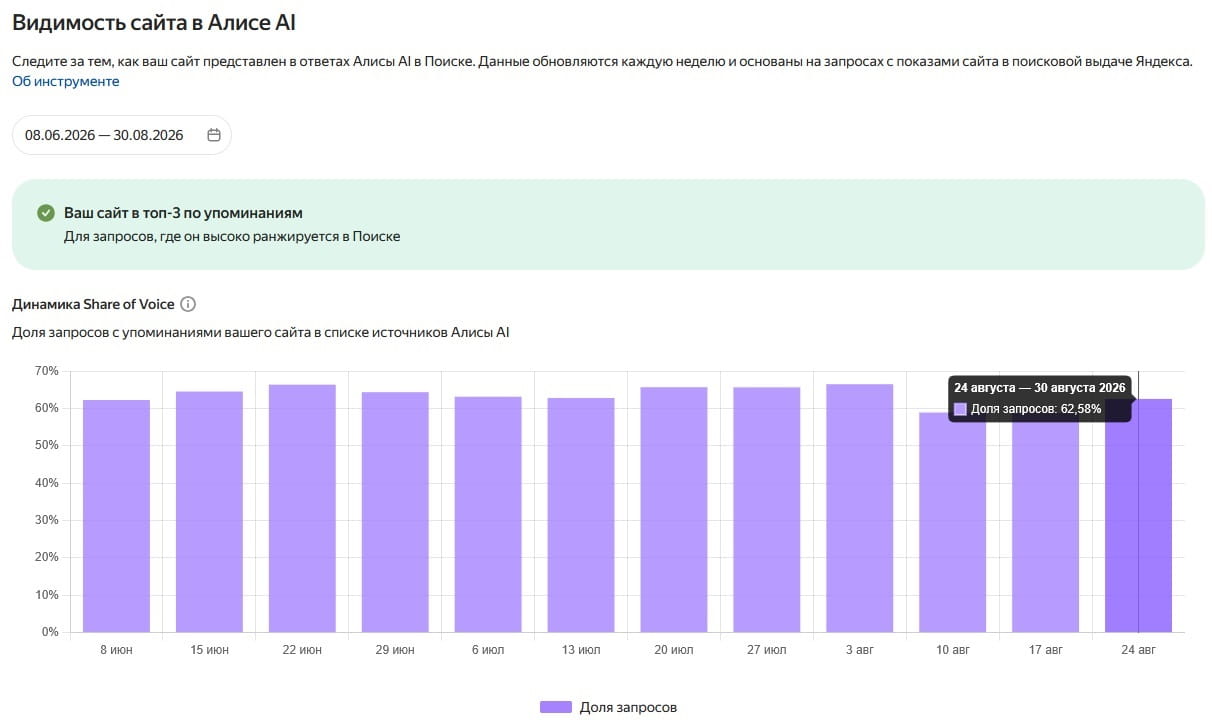Viewport: 1212px width, 725px height.
Task: Open the calendar icon in date field
Action: (x=214, y=135)
